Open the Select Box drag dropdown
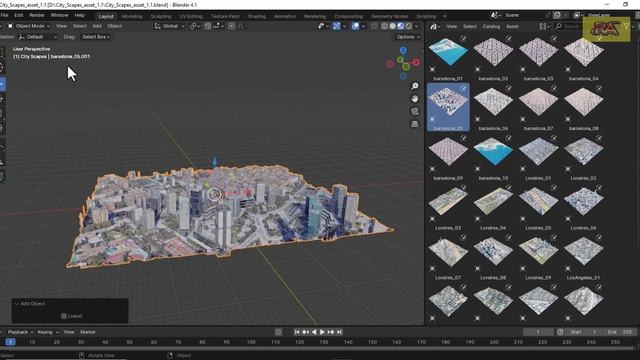Screen dimensions: 640x360 pyautogui.click(x=96, y=37)
